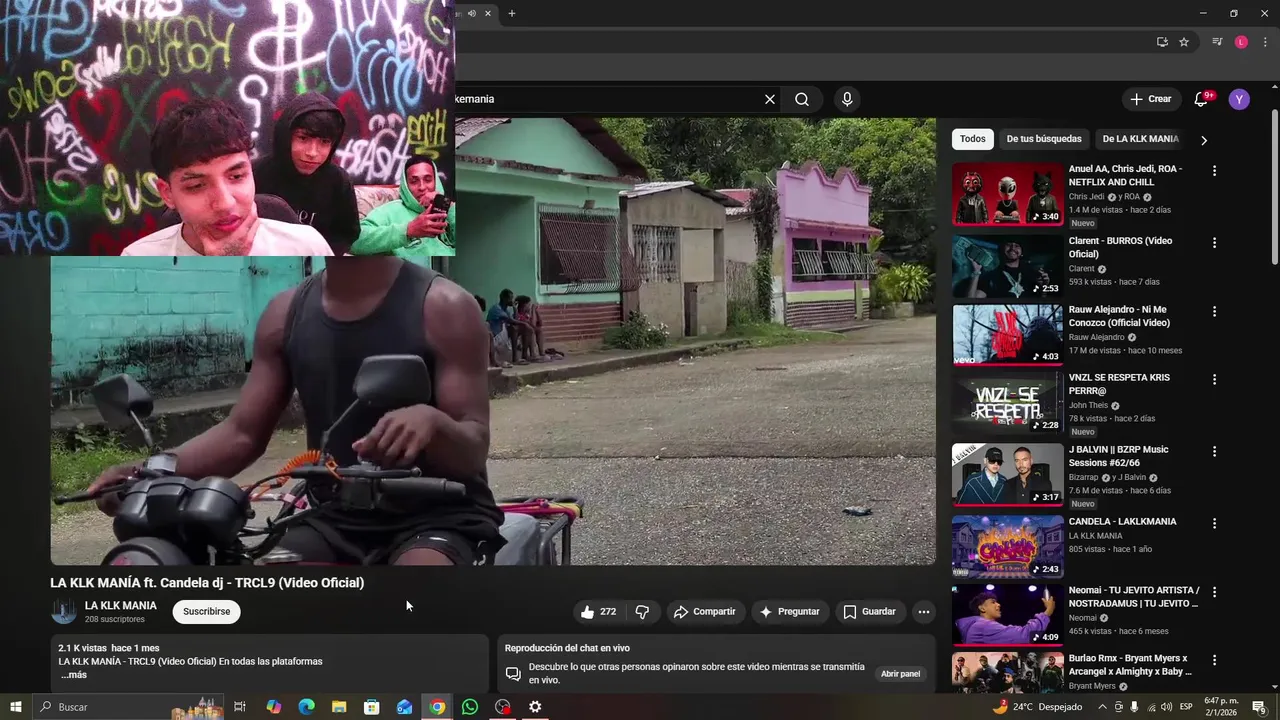
Task: Open Neomai TU JEVITO ARTISTA title
Action: (x=1133, y=596)
